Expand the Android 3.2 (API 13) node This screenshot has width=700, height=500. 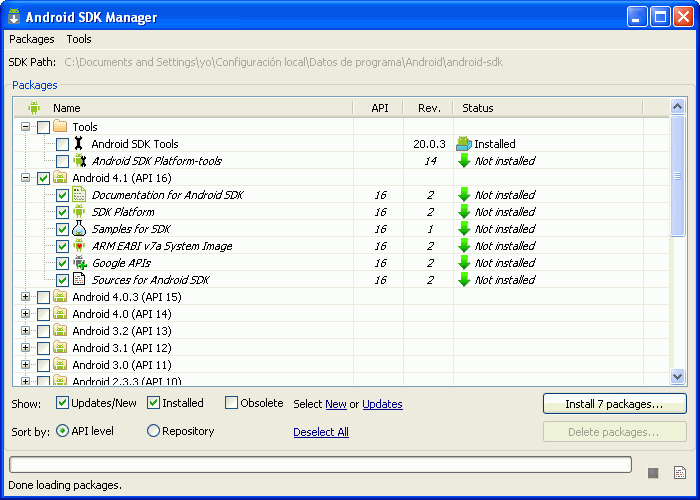25,330
